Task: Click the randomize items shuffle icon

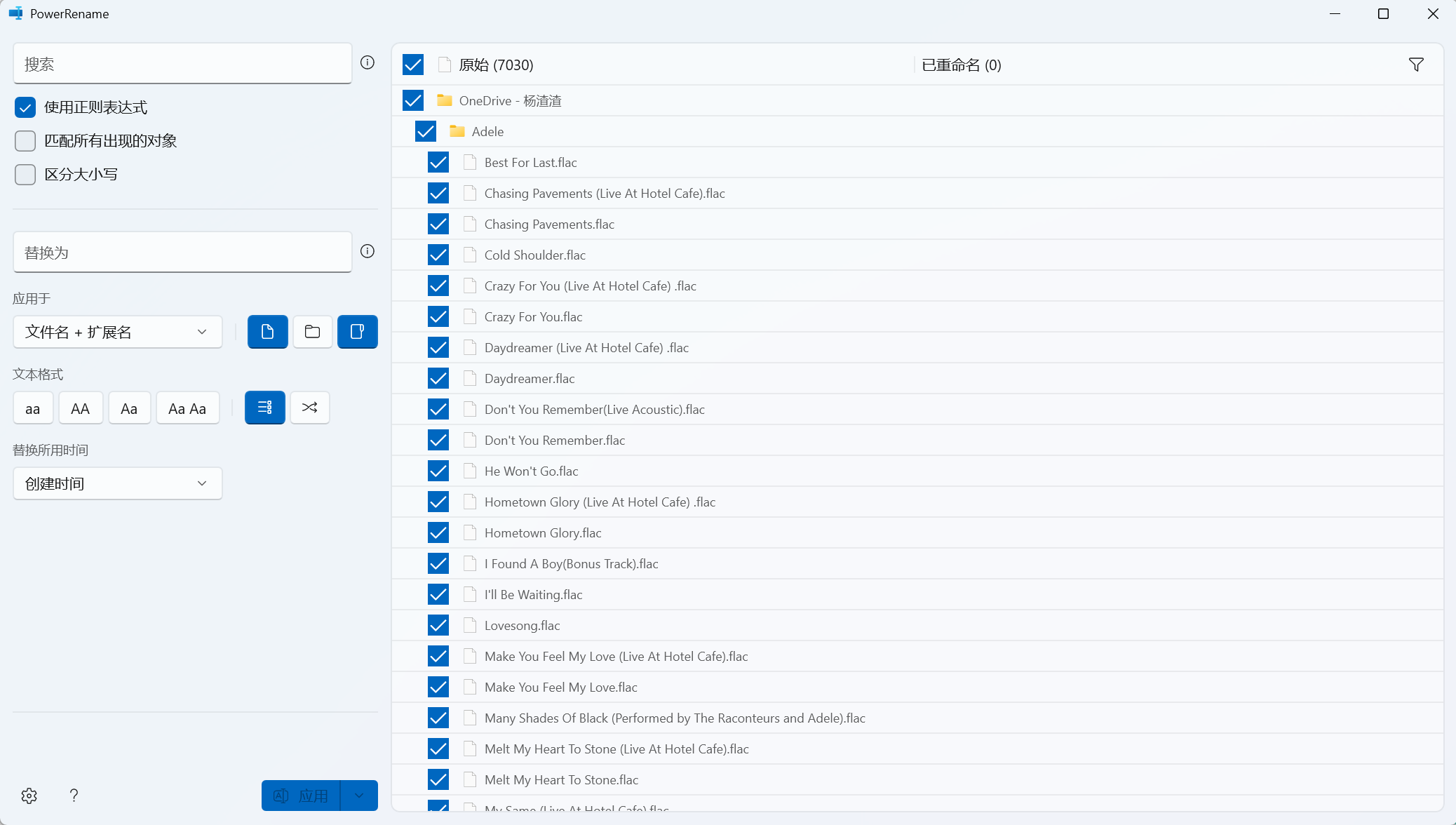Action: coord(309,408)
